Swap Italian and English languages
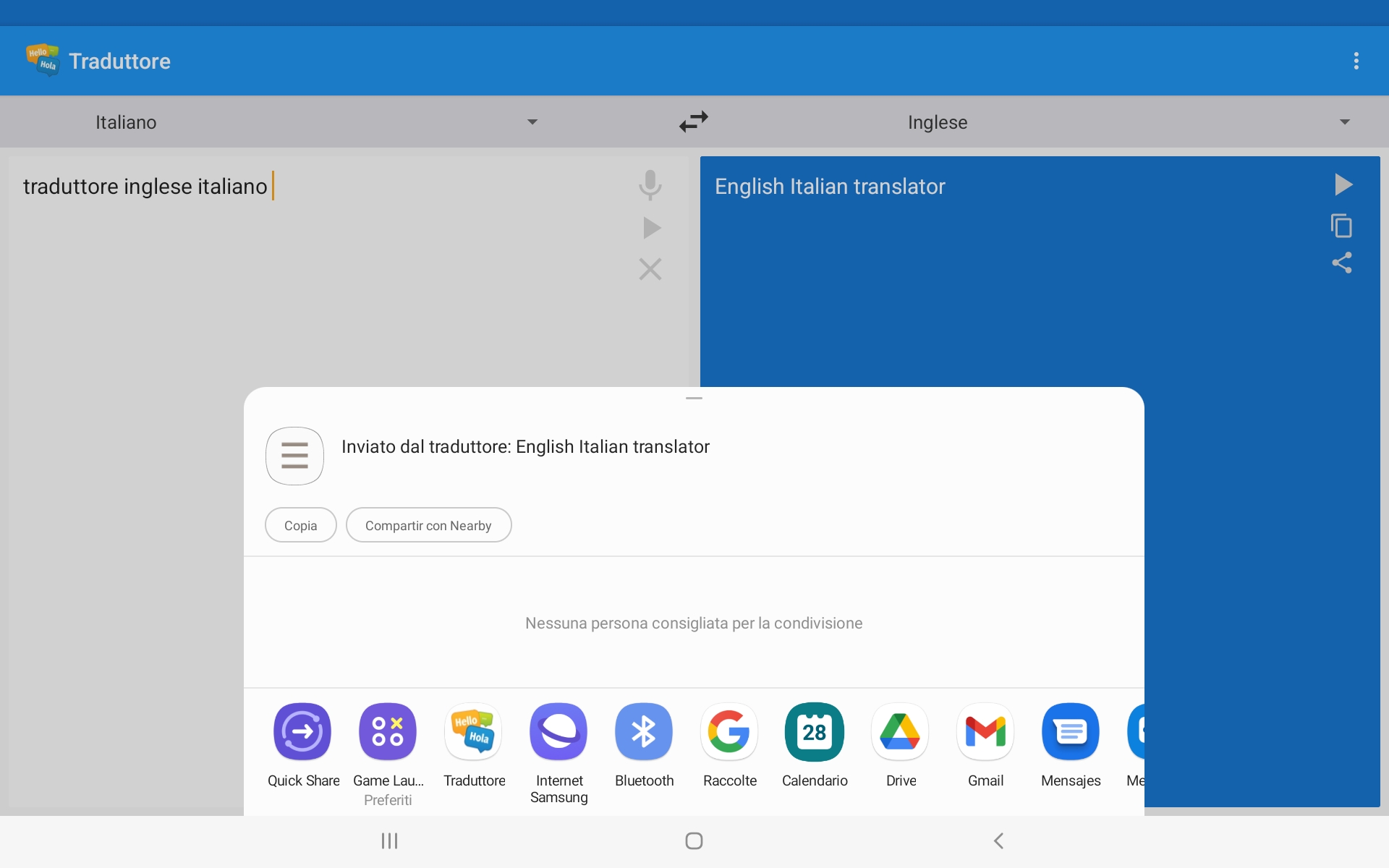This screenshot has width=1389, height=868. [693, 122]
